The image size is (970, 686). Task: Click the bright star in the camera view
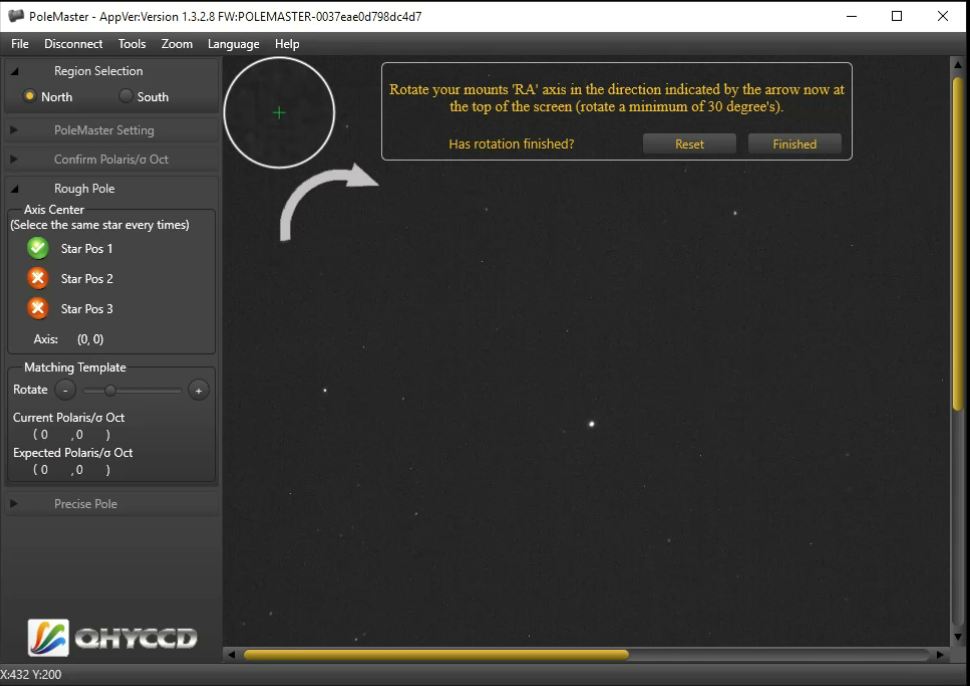point(592,424)
